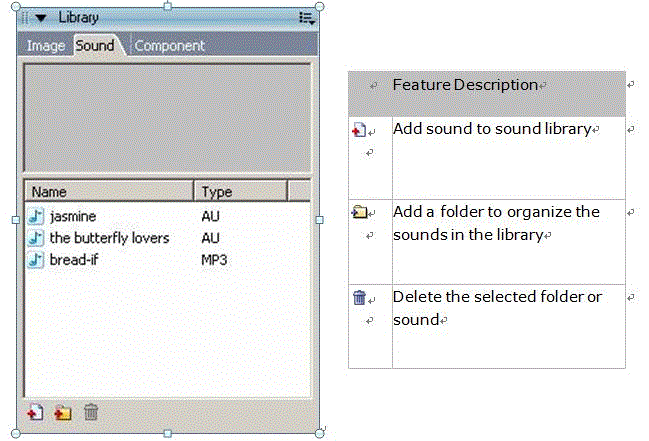Collapse the Library panel with triangle
This screenshot has height=441, width=649.
pos(41,18)
